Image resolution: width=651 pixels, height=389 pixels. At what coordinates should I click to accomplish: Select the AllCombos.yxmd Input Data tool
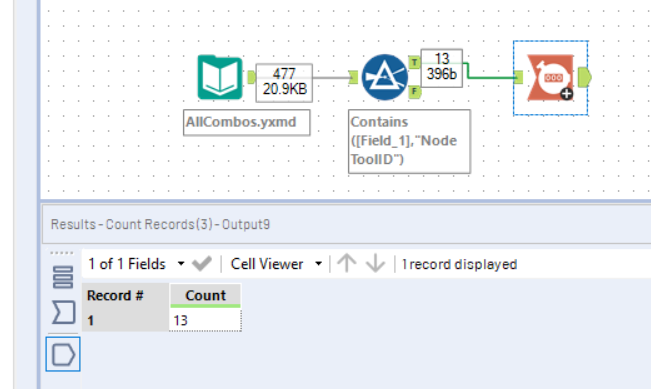(x=220, y=77)
